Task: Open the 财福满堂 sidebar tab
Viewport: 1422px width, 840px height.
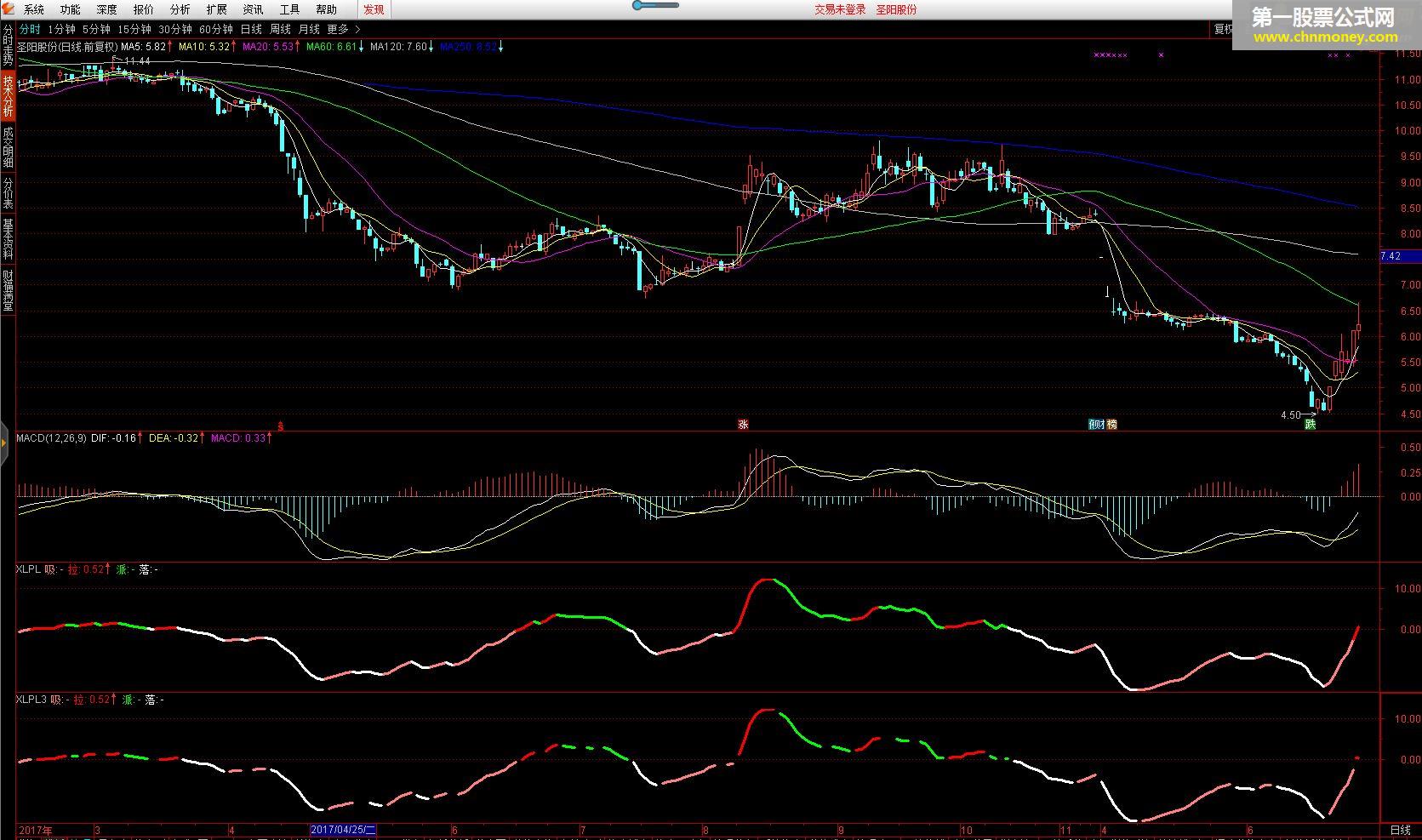Action: coord(8,289)
